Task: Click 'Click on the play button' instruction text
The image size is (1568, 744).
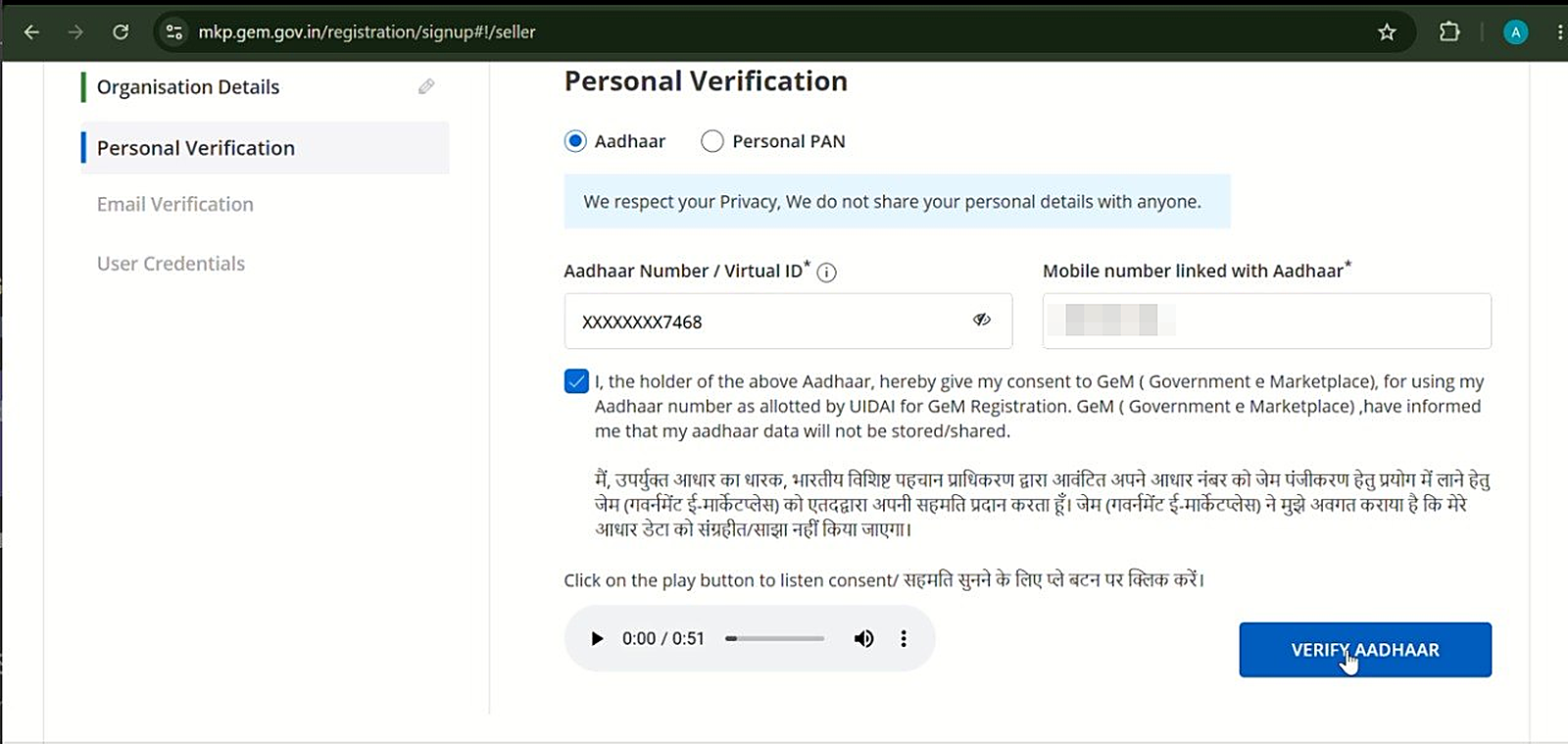Action: pyautogui.click(x=884, y=580)
